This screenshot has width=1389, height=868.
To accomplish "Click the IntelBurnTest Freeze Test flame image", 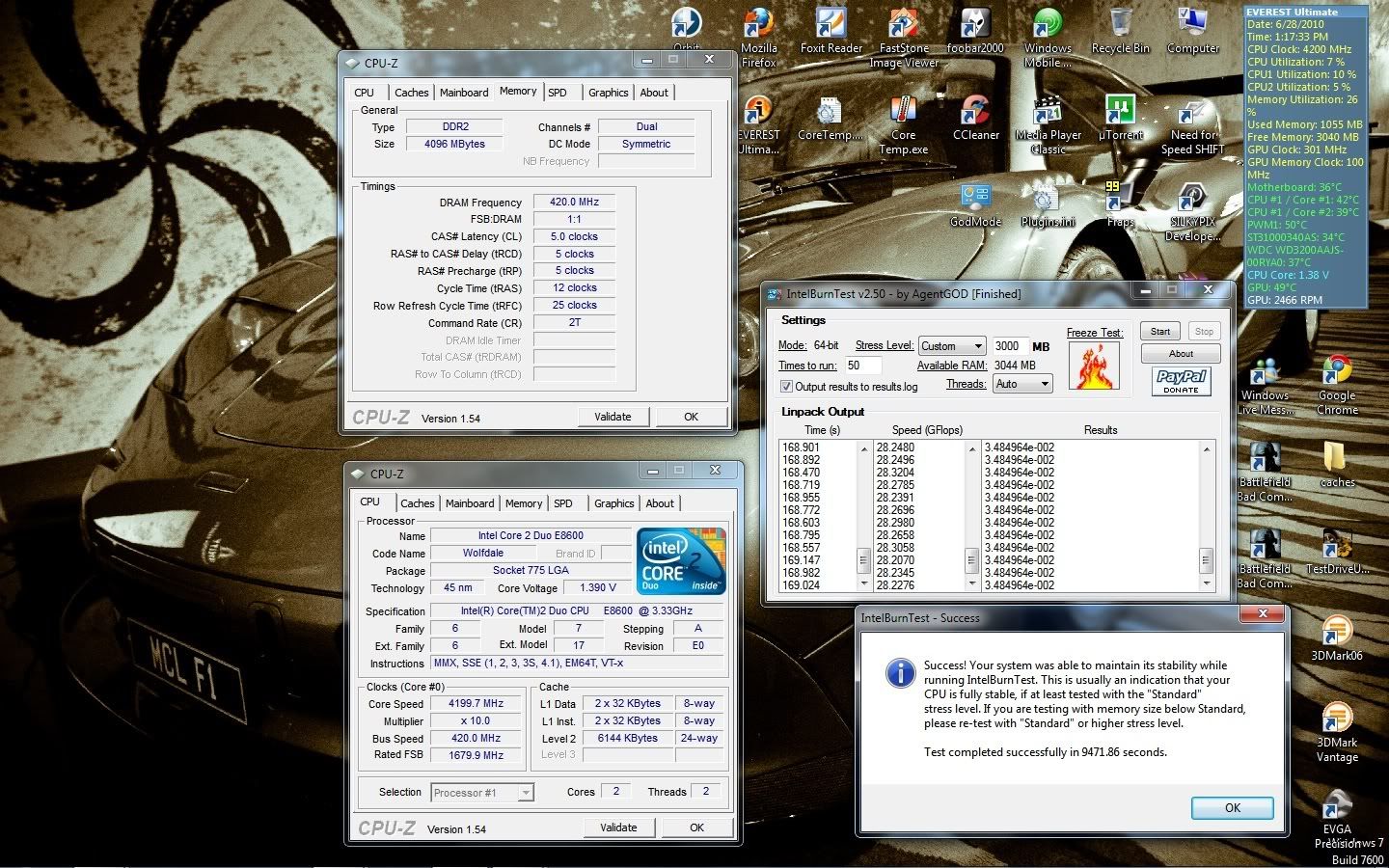I will (x=1094, y=366).
